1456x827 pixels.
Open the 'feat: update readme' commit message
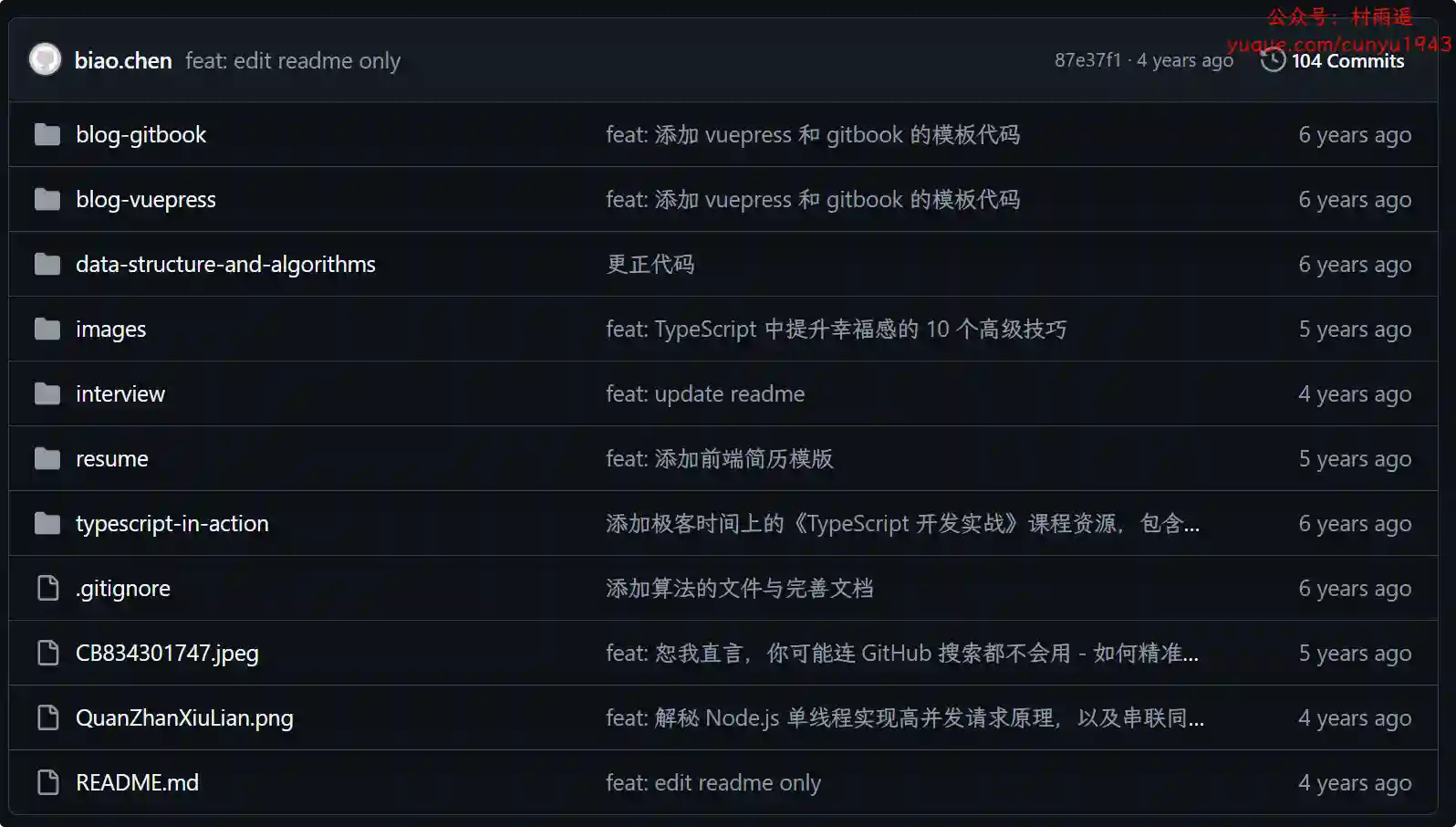click(x=705, y=394)
